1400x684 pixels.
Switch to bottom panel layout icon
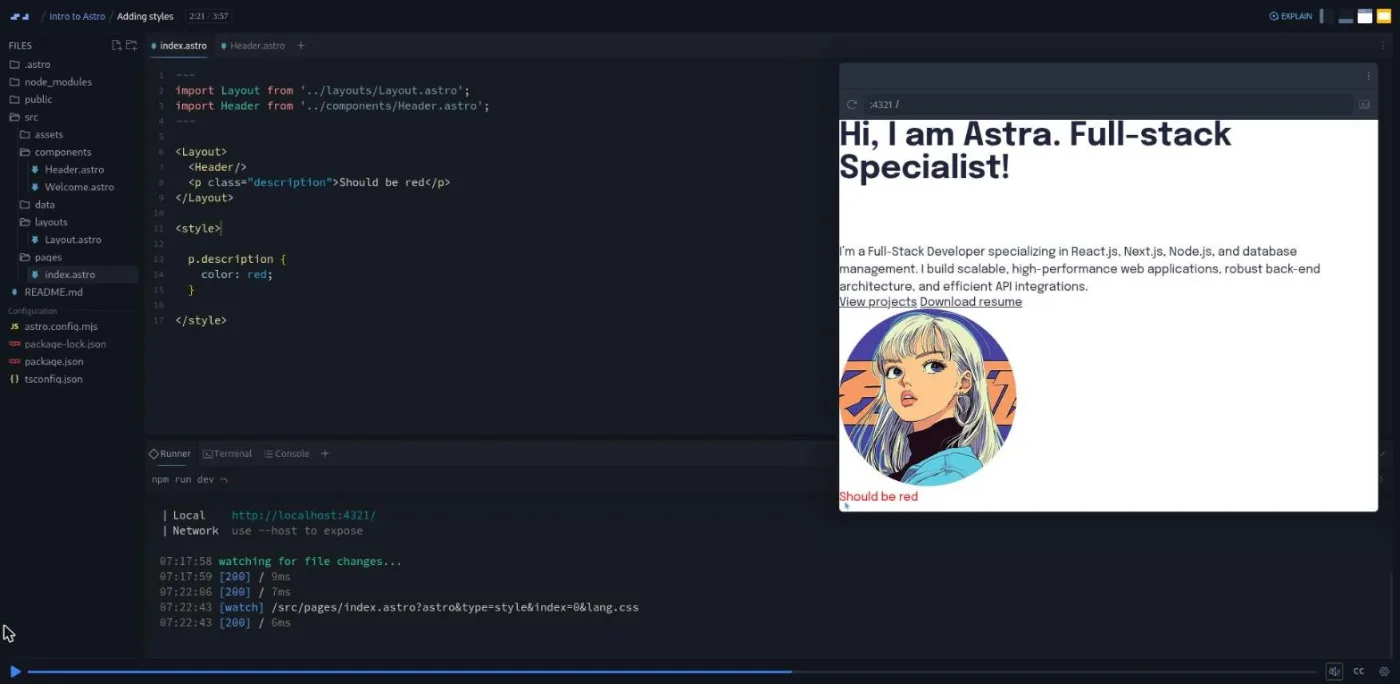[1346, 16]
